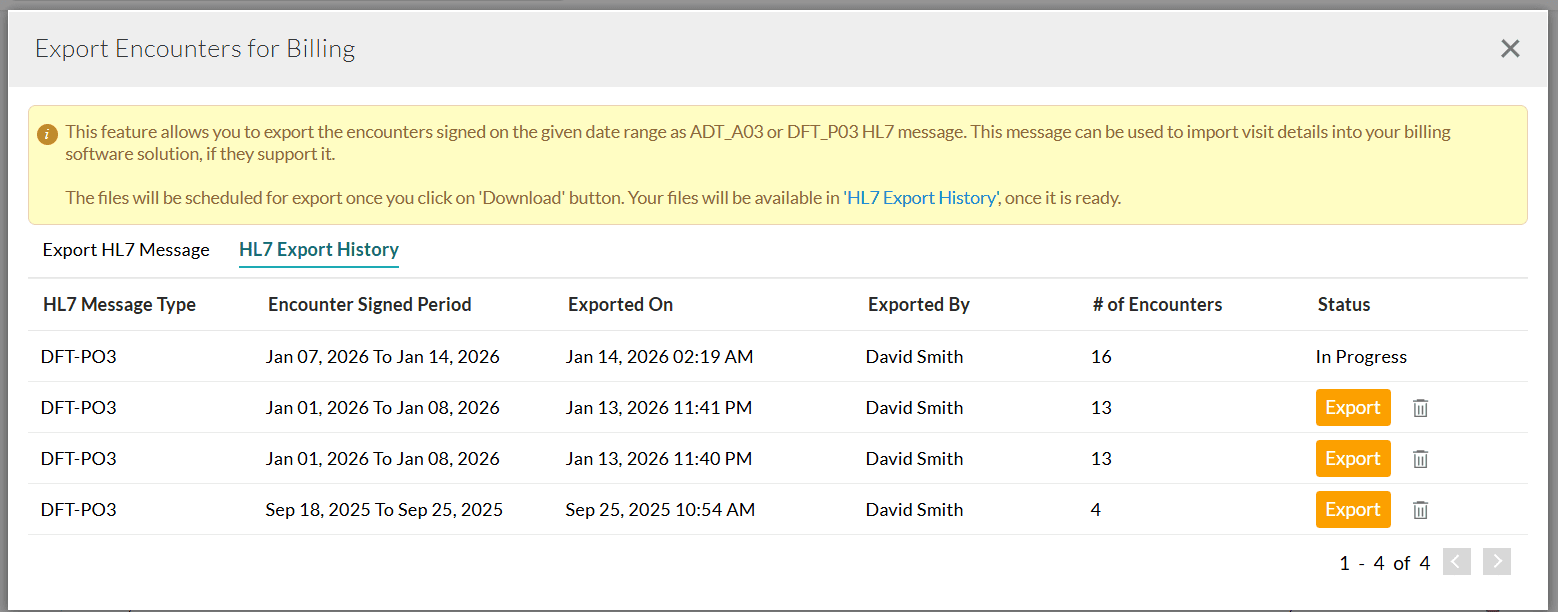1558x612 pixels.
Task: Select the encounter count '16' value
Action: click(x=1101, y=356)
